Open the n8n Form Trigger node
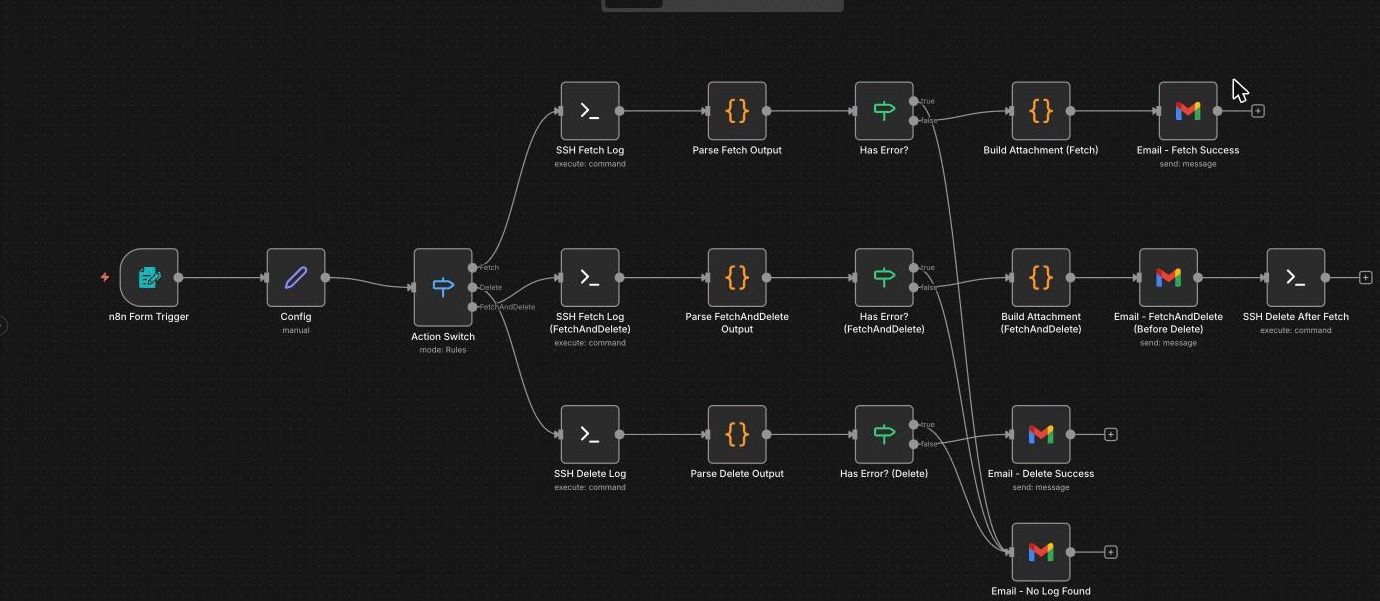Viewport: 1380px width, 601px height. pos(149,278)
